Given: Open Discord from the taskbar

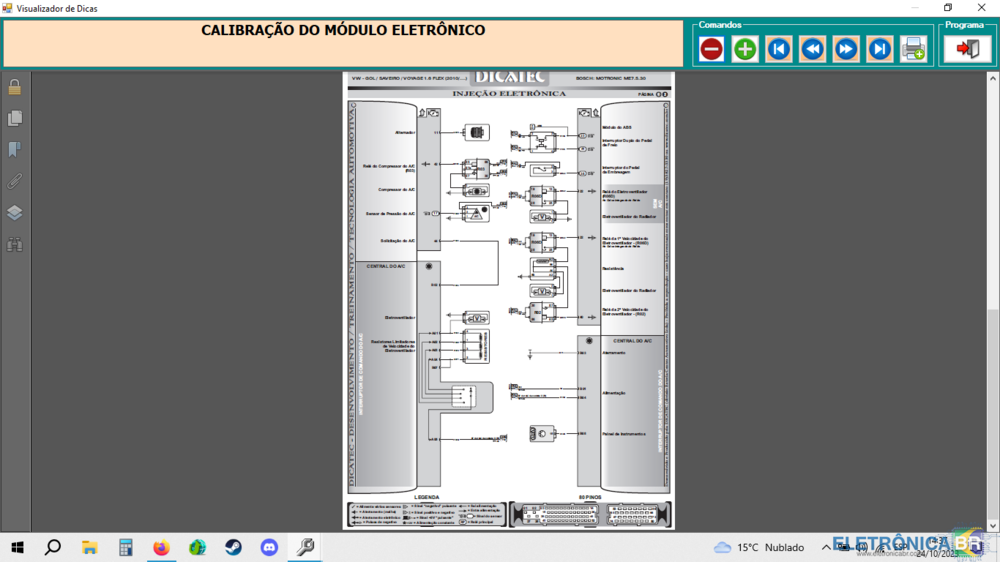Looking at the screenshot, I should click(269, 547).
